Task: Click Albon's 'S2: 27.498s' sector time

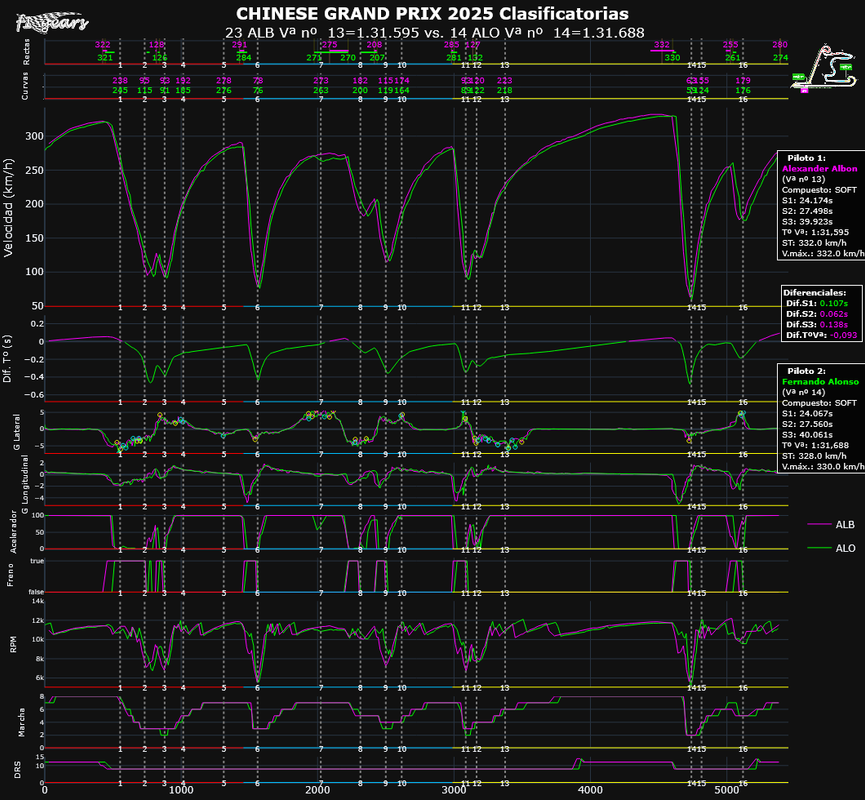Action: coord(807,211)
